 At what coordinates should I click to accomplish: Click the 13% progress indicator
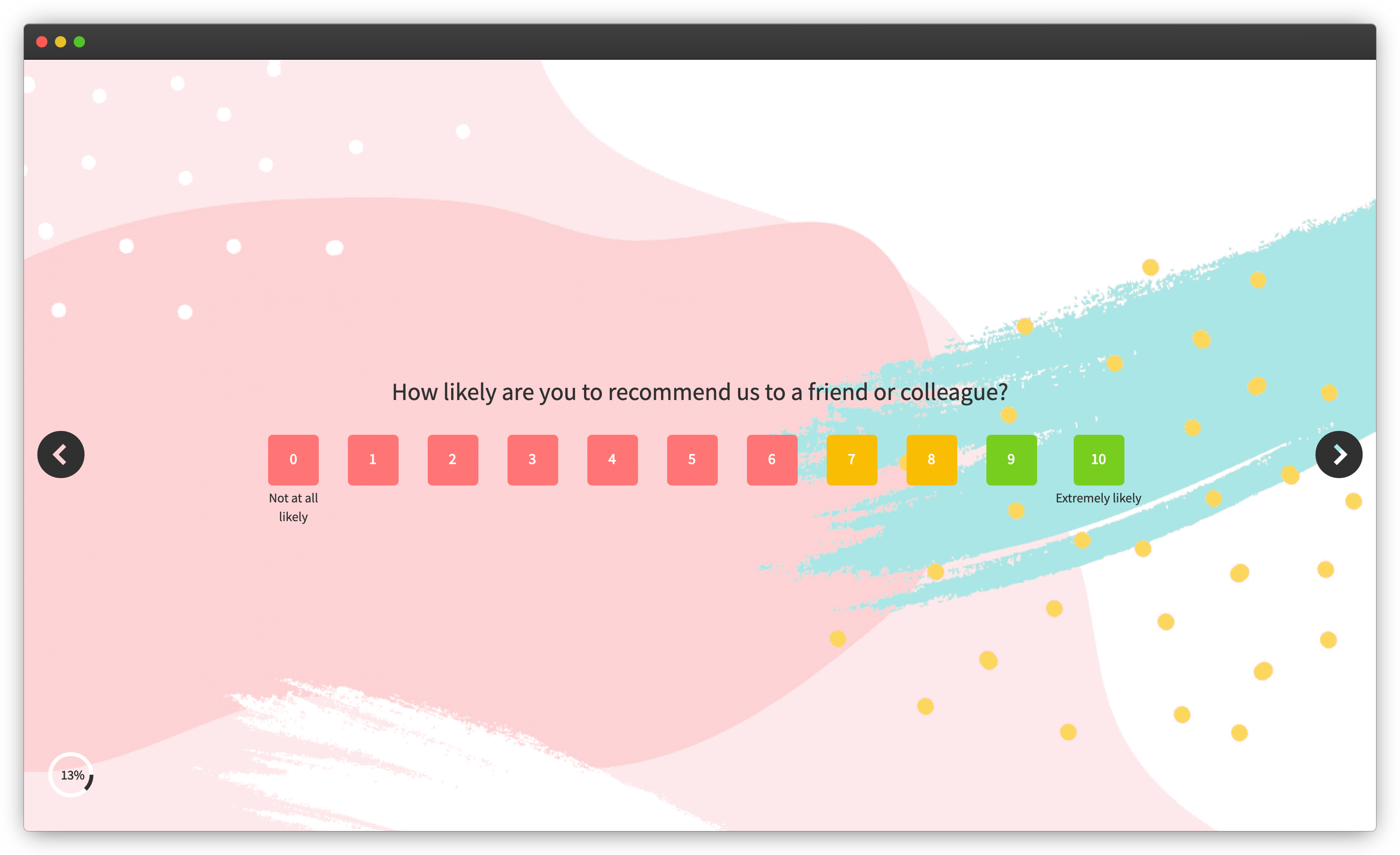pyautogui.click(x=71, y=775)
